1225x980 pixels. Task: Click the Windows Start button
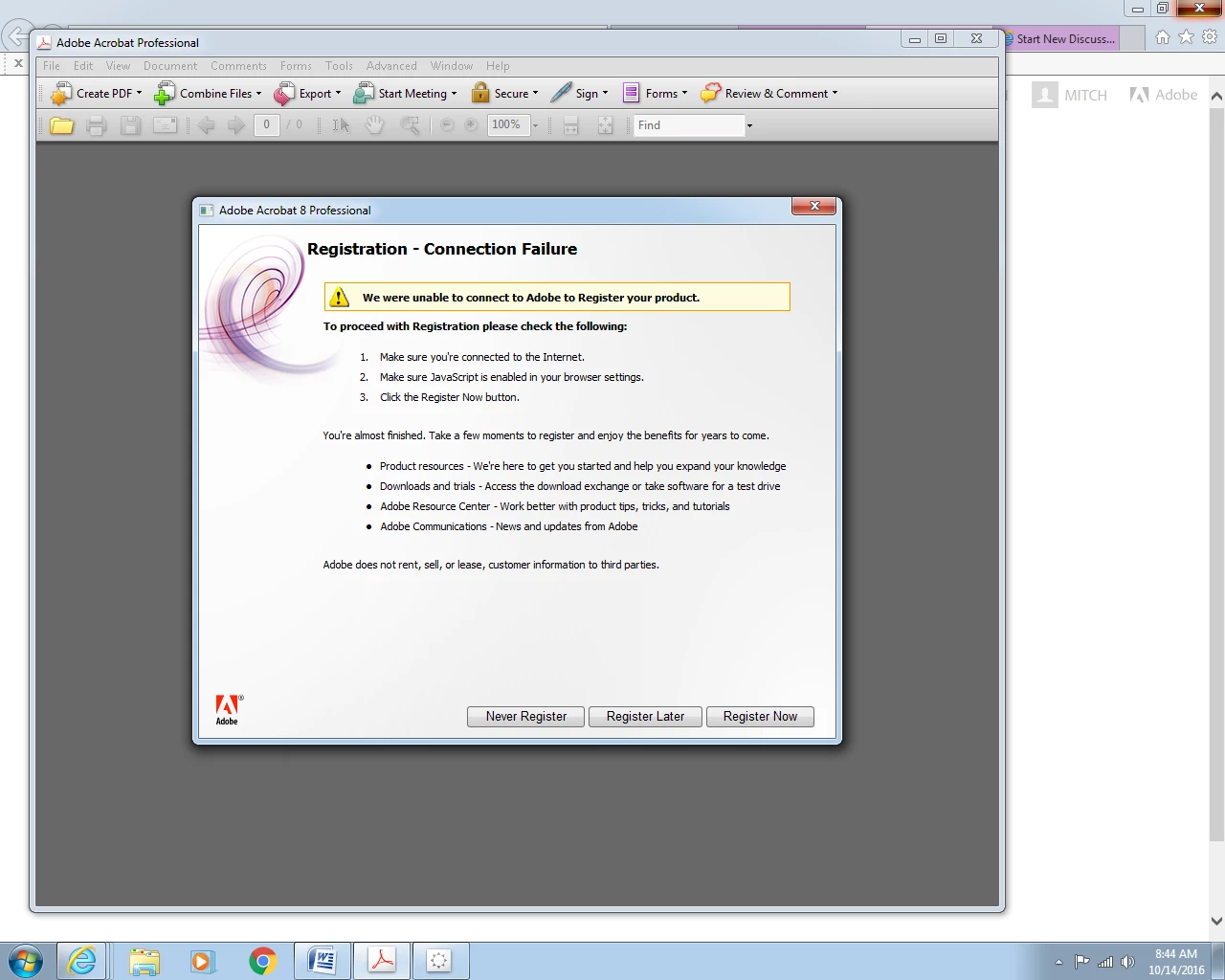coord(26,961)
